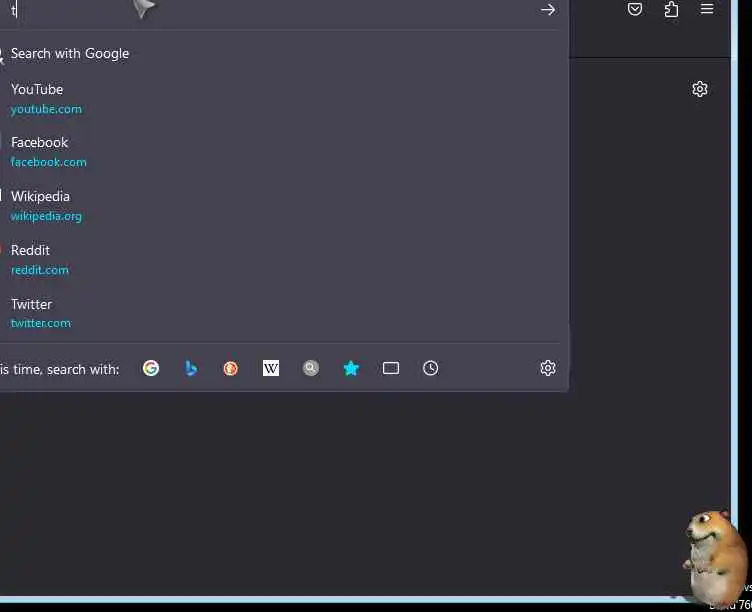Search this time with Wikipedia icon
Screen dimensions: 752x612
point(271,368)
